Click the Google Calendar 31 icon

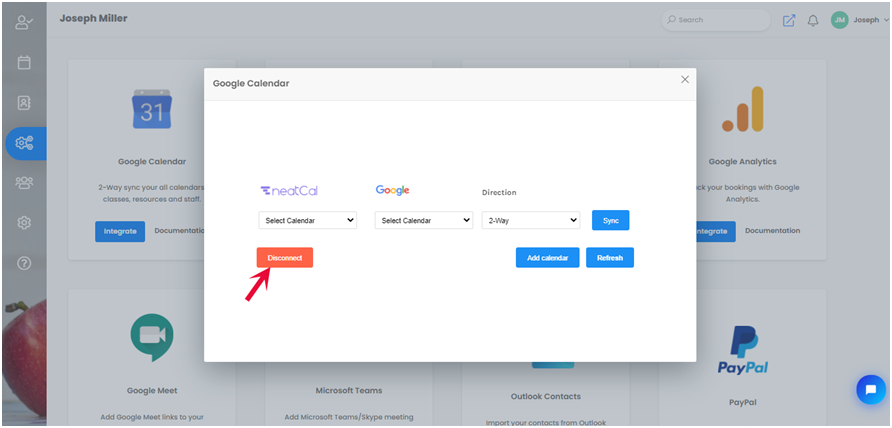tap(152, 109)
